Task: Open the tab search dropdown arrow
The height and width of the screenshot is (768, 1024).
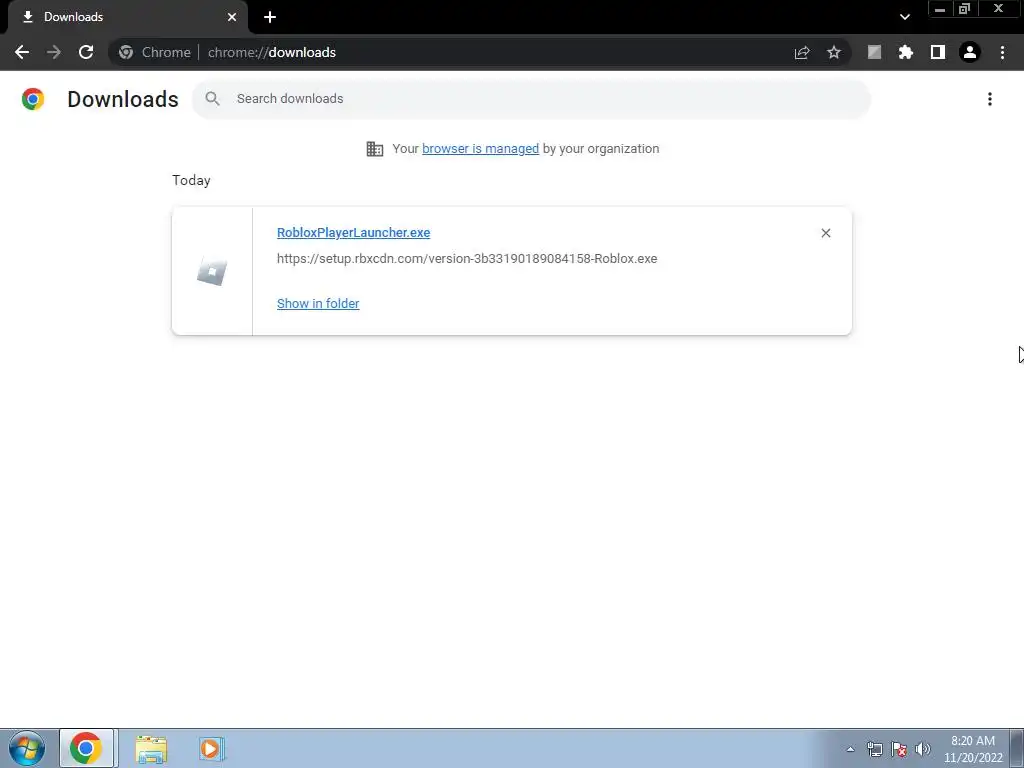Action: tap(904, 17)
